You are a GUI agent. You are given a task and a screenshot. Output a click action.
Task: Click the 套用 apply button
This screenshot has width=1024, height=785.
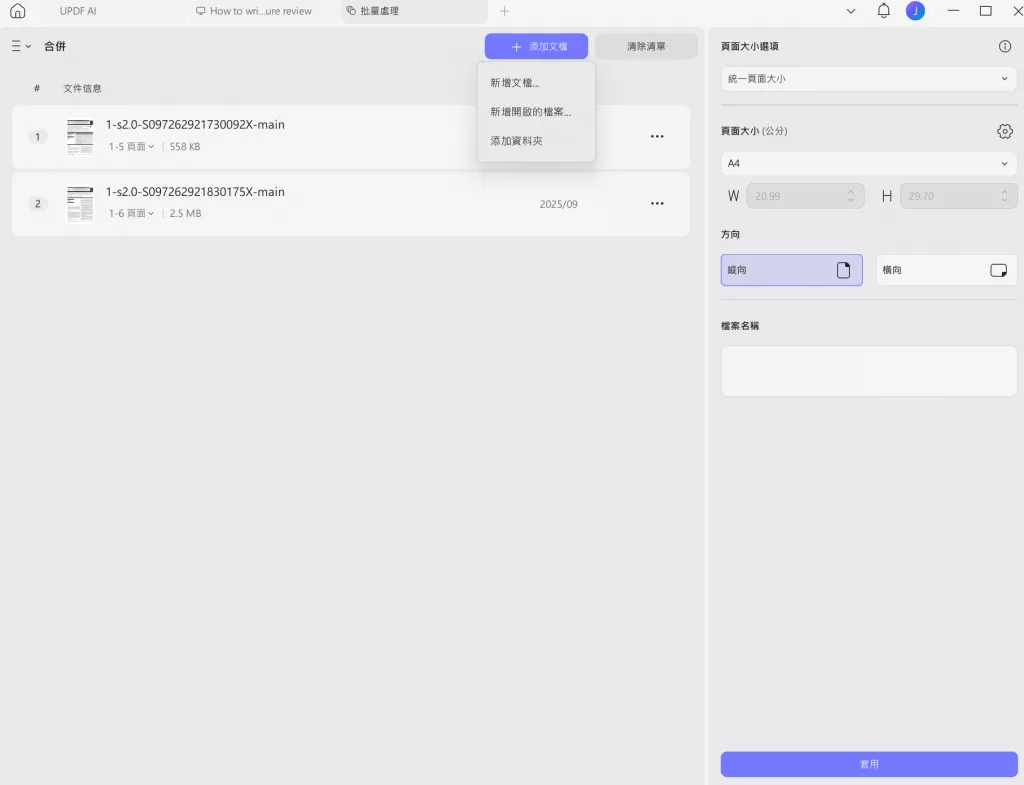868,763
